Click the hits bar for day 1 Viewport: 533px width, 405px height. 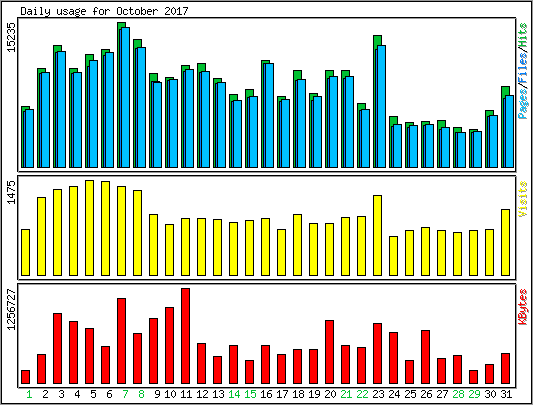click(25, 137)
